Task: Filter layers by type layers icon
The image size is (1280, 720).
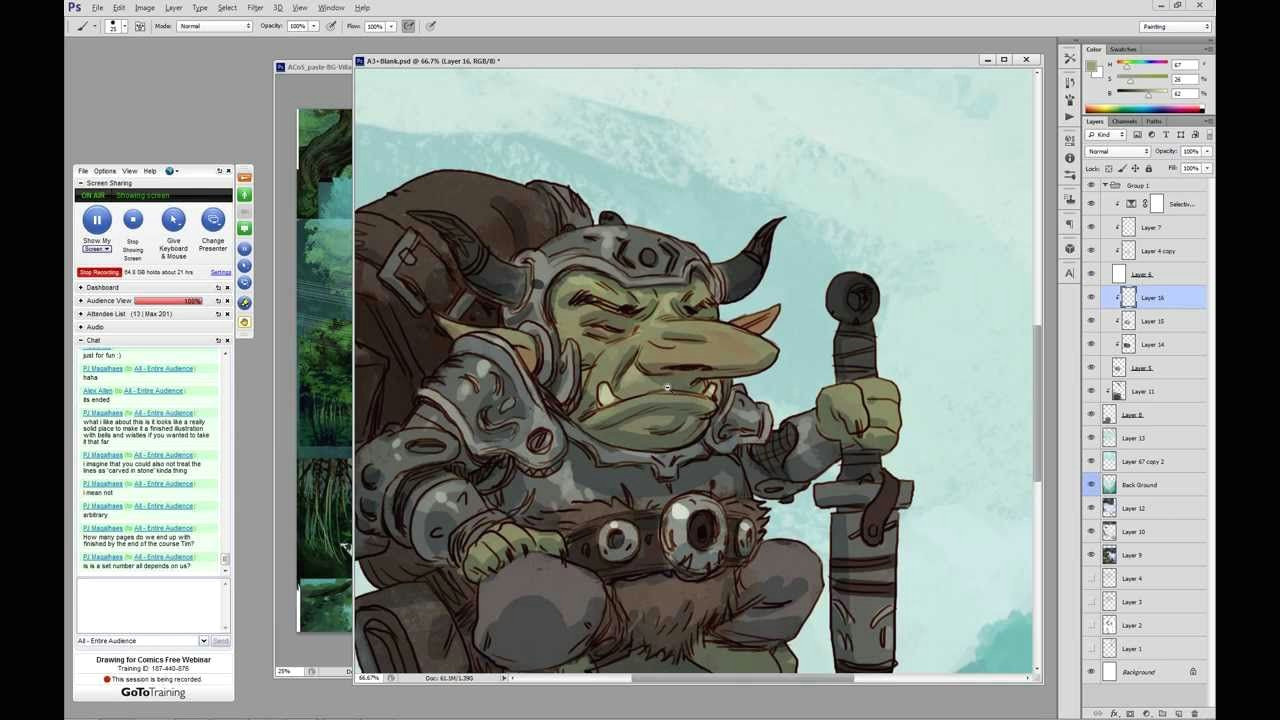Action: [x=1166, y=134]
